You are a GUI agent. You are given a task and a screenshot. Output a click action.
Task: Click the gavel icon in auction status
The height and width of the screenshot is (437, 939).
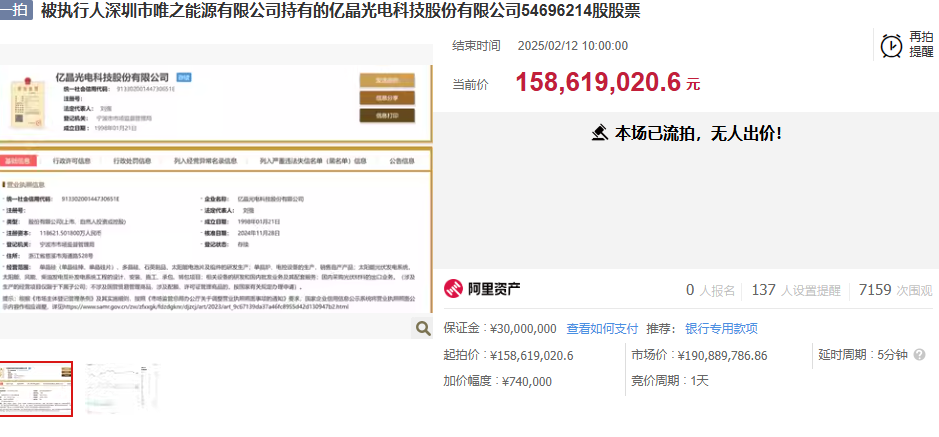tap(600, 132)
